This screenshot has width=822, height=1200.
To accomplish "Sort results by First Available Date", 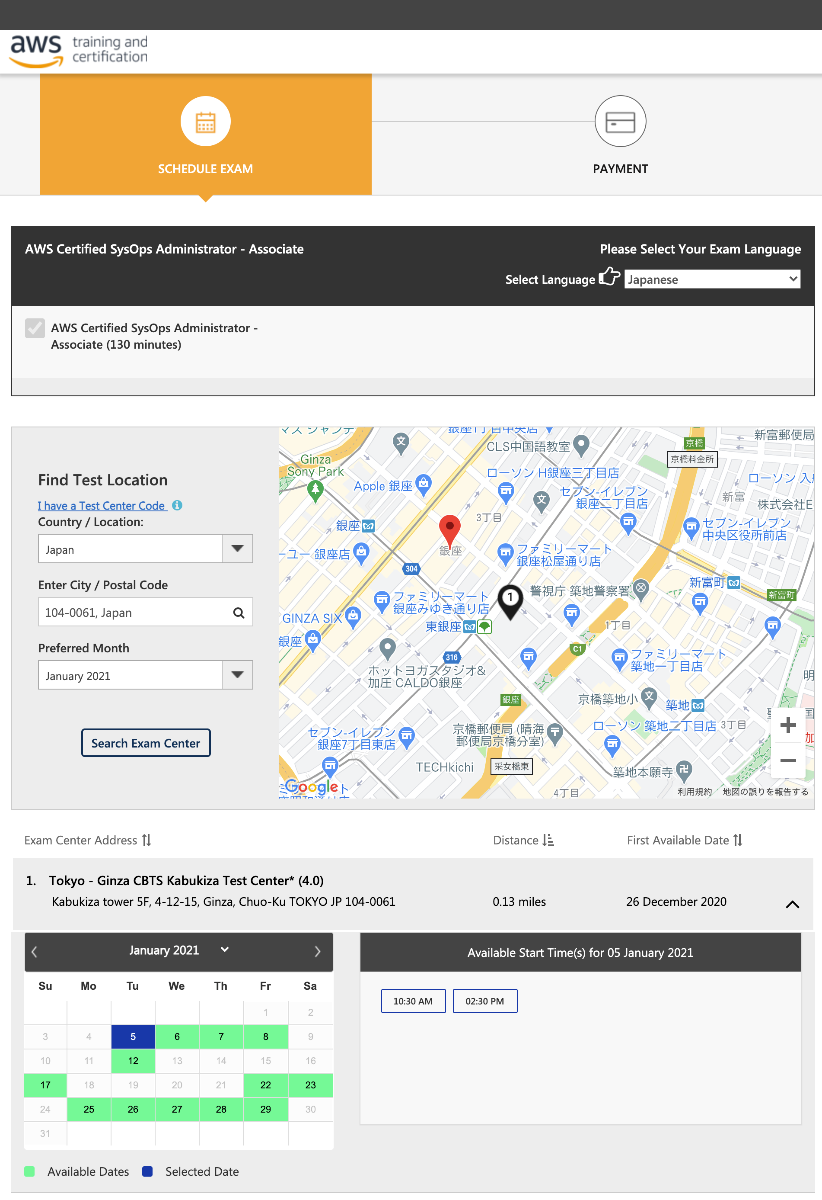I will (x=685, y=840).
